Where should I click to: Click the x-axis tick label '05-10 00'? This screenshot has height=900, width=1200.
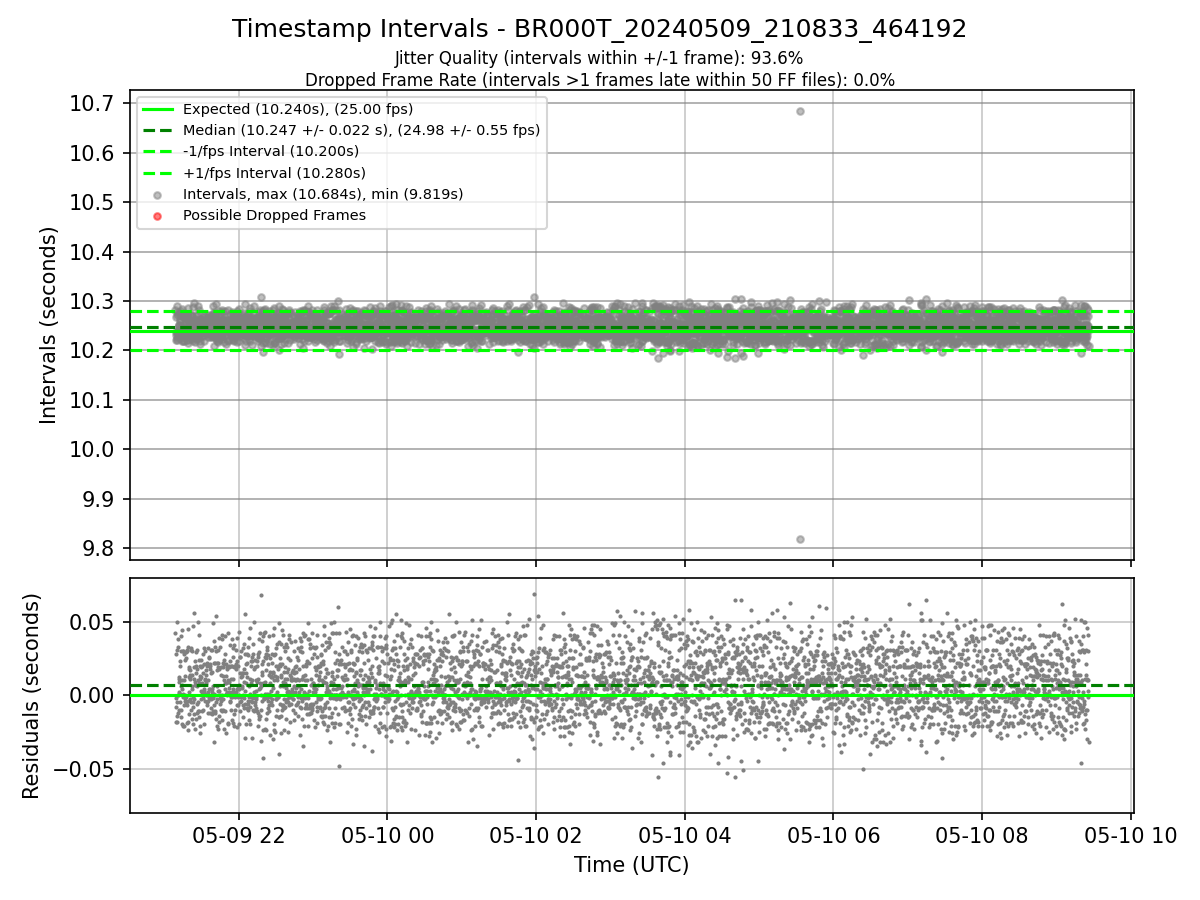387,834
